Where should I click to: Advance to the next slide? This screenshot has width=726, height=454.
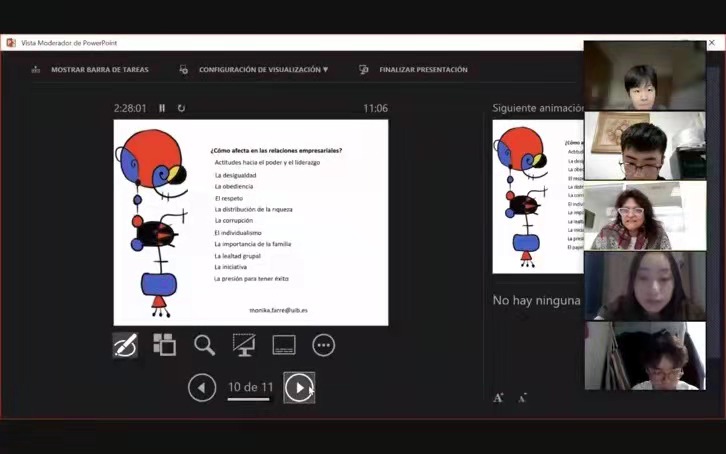tap(299, 388)
